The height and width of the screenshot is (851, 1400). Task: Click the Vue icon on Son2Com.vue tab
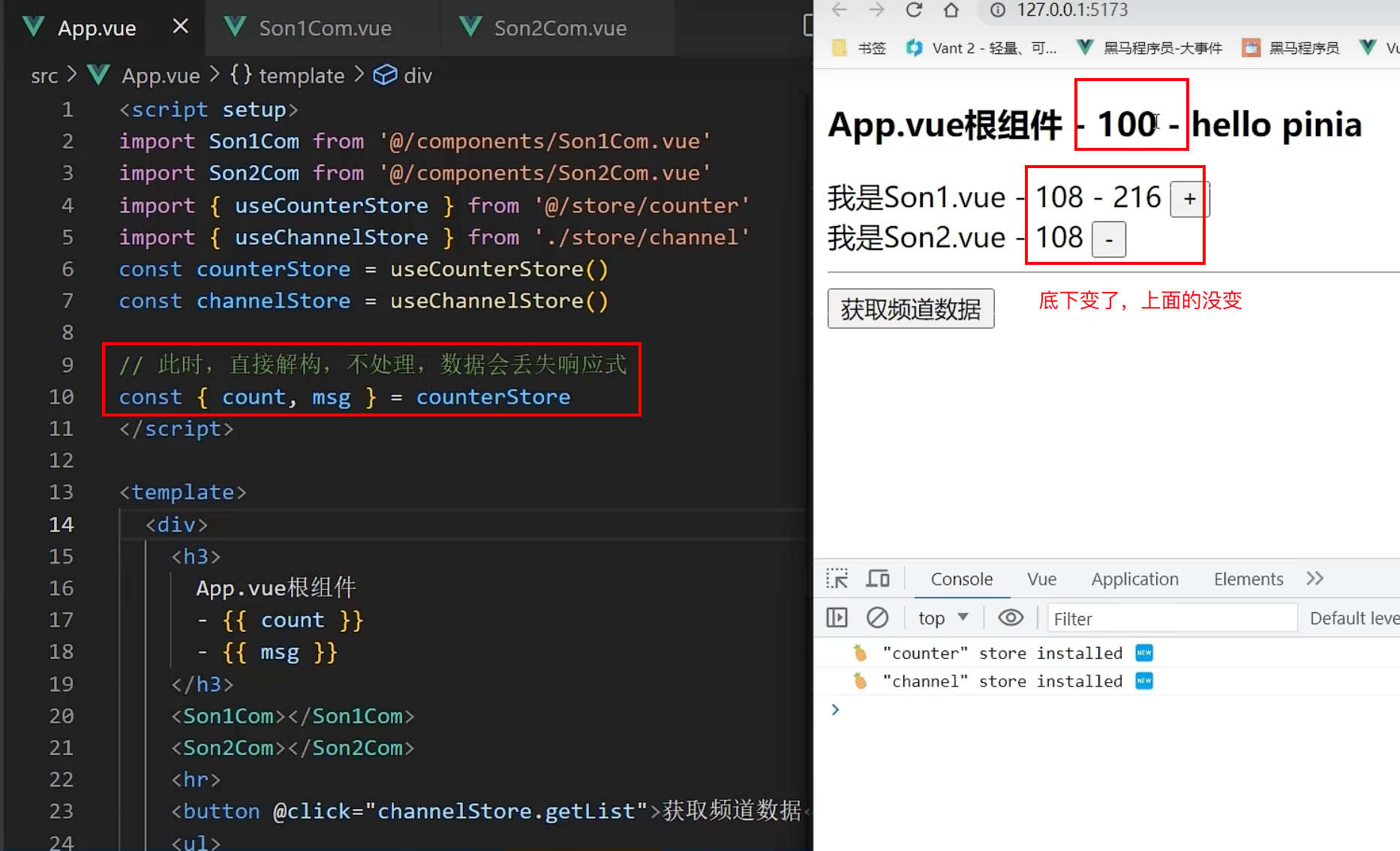470,28
